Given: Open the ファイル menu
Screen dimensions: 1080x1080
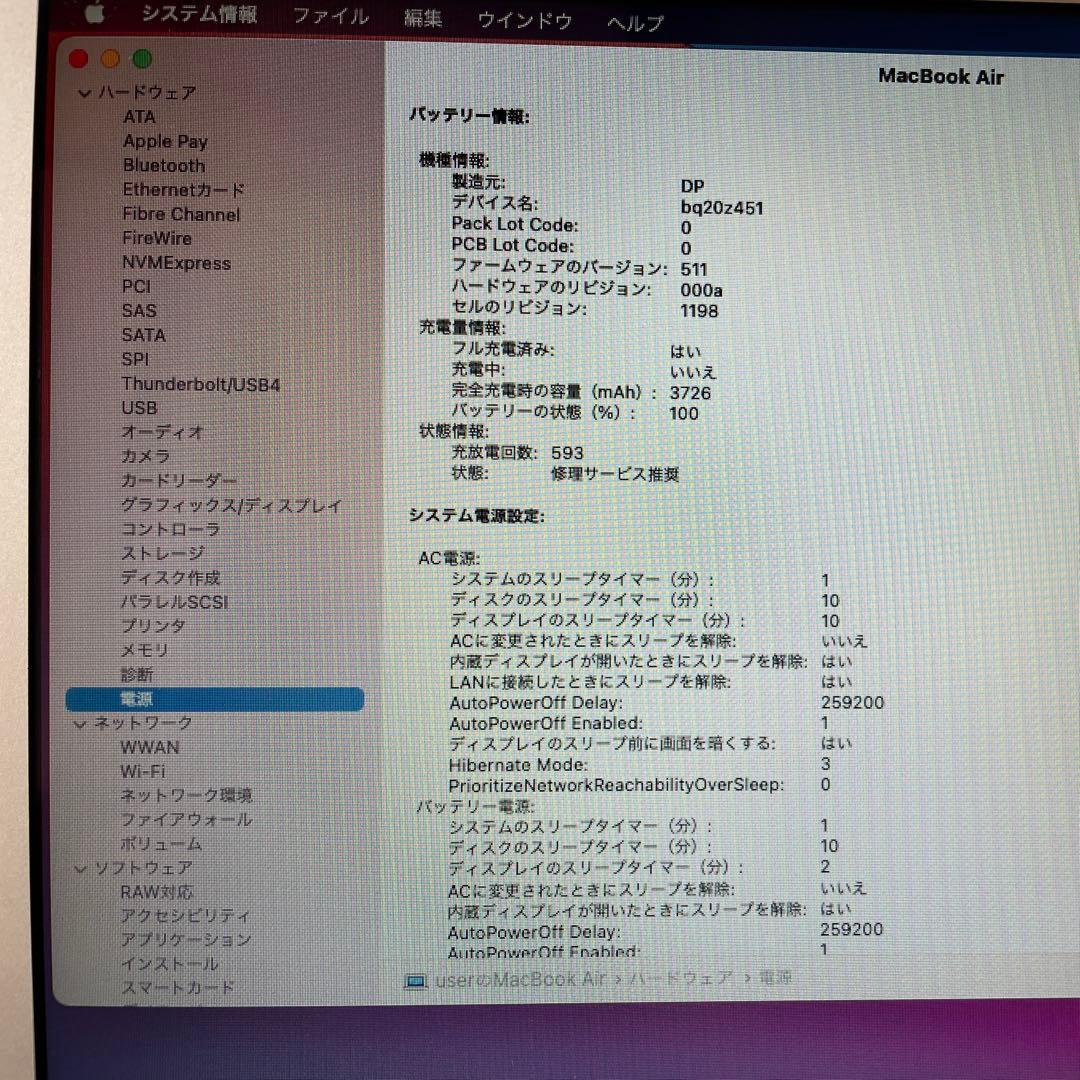Looking at the screenshot, I should [x=331, y=17].
